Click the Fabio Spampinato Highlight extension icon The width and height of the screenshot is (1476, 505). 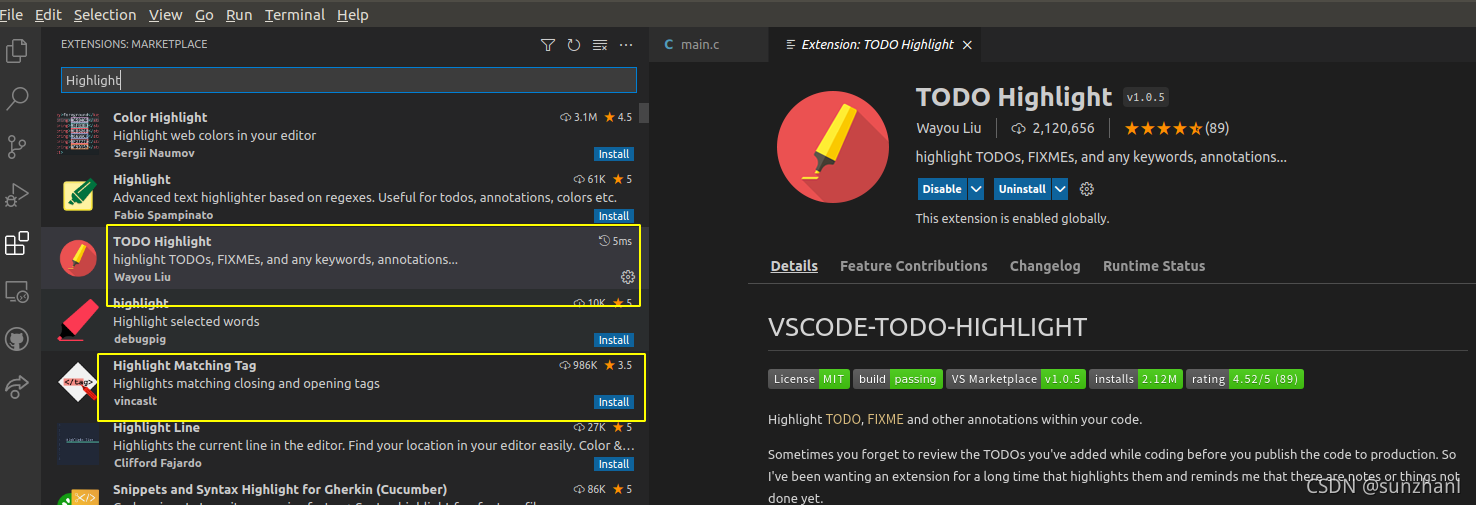pyautogui.click(x=78, y=197)
